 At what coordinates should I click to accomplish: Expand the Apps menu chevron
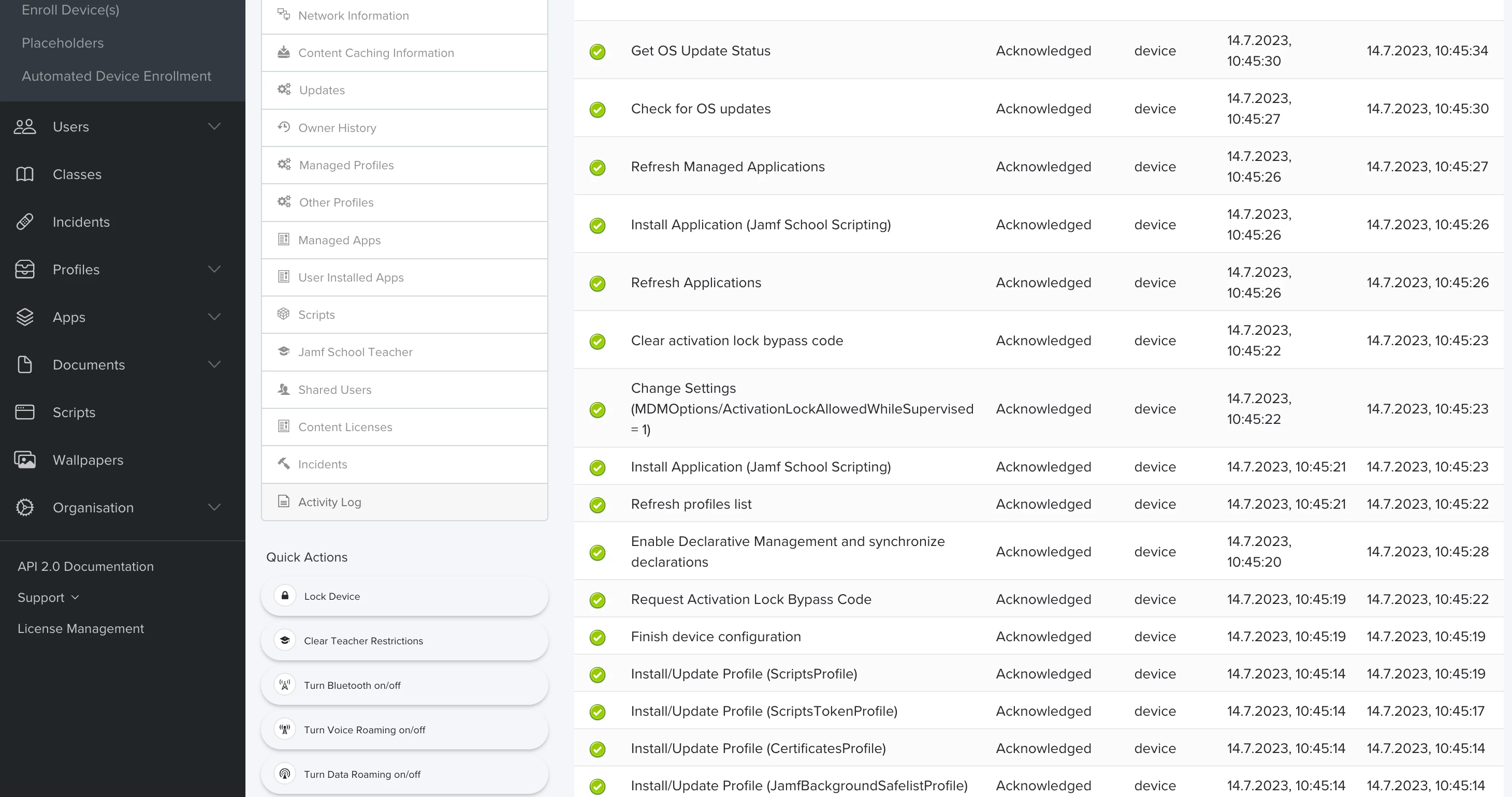[215, 316]
